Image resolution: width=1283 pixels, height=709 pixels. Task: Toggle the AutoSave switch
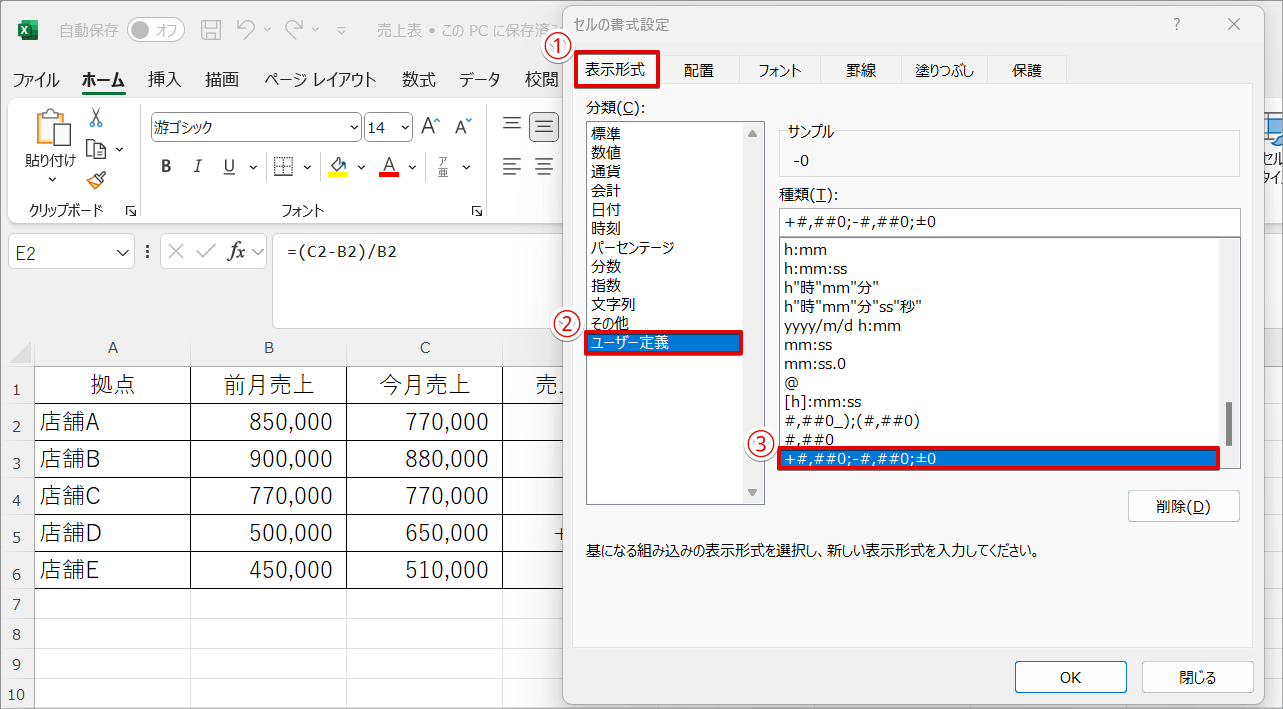pyautogui.click(x=155, y=30)
